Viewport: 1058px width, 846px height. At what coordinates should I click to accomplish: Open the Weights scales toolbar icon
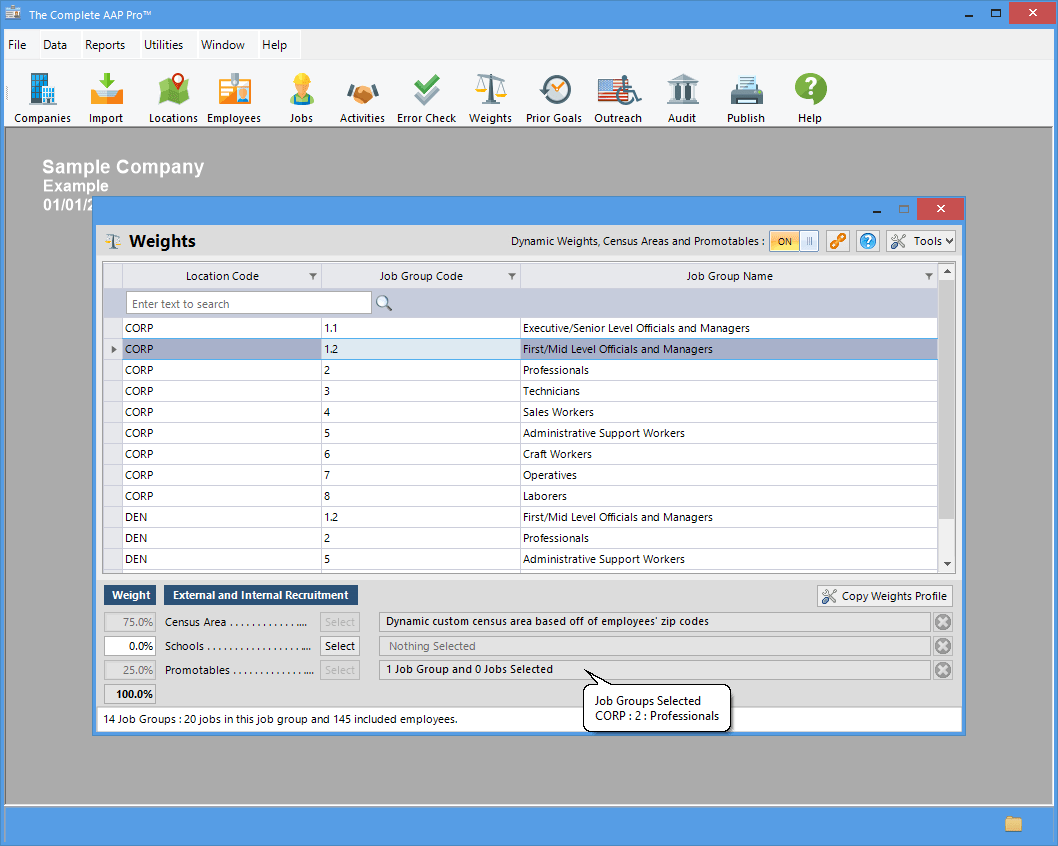tap(491, 98)
